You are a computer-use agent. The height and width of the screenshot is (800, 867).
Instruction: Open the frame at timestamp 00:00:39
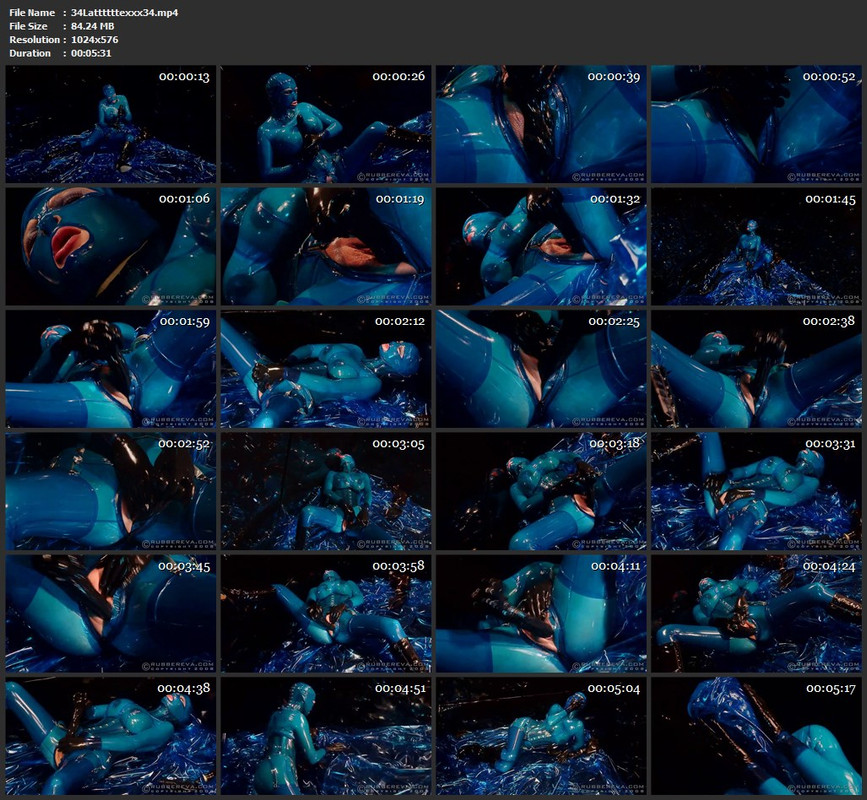tap(541, 124)
